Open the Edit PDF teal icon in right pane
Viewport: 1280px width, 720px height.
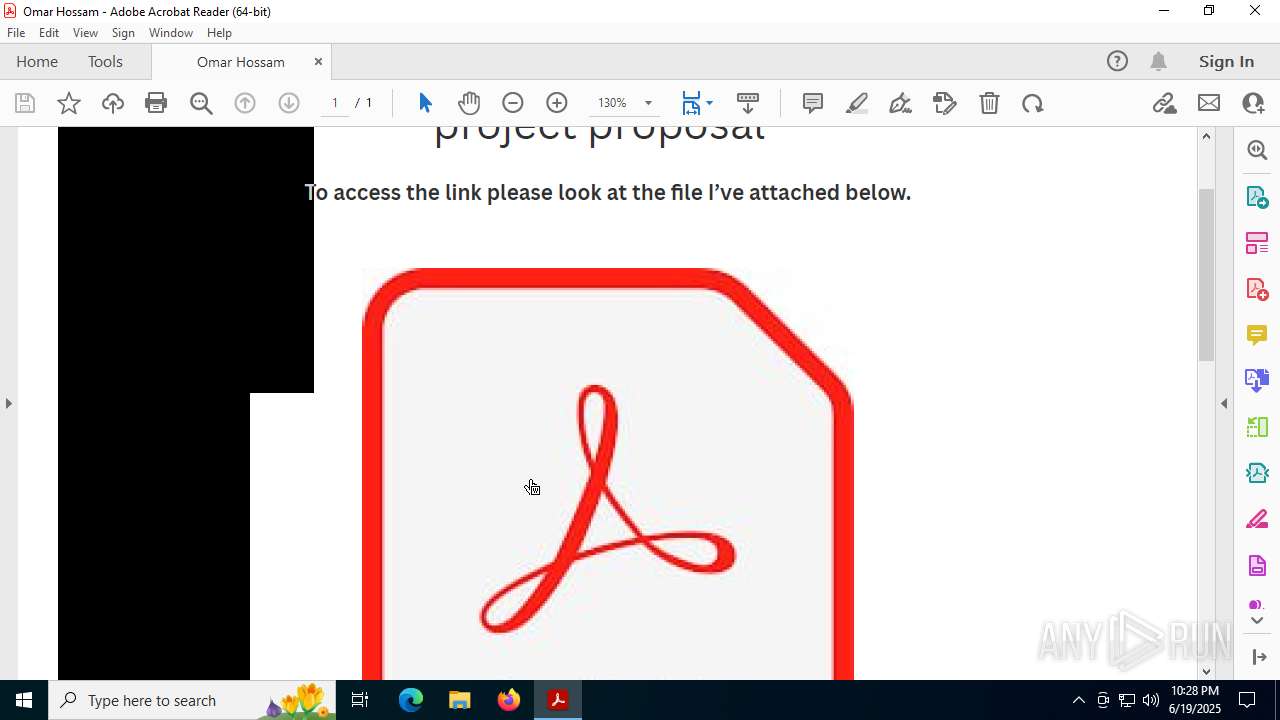point(1257,474)
